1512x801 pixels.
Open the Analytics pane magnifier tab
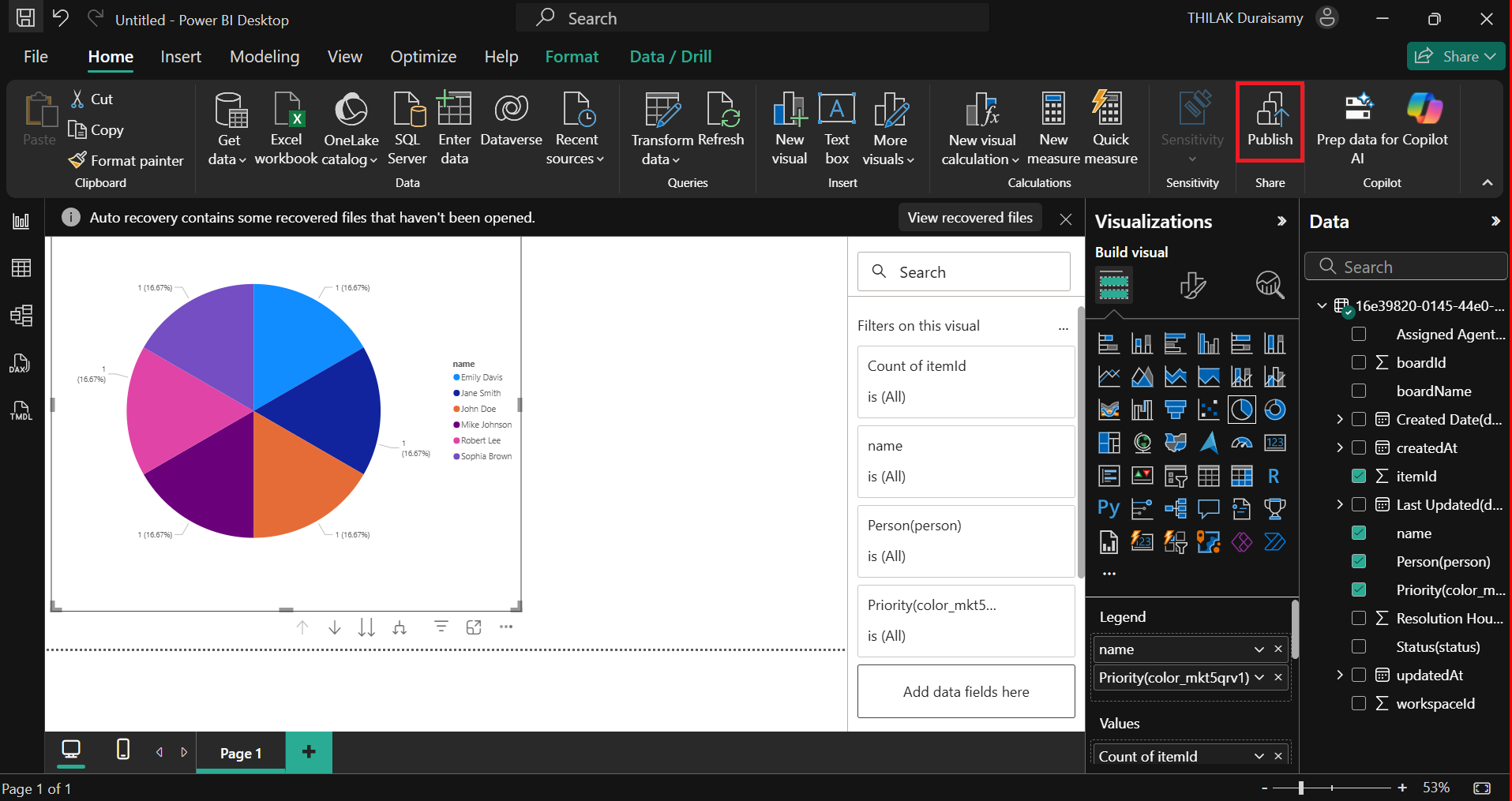pyautogui.click(x=1270, y=285)
